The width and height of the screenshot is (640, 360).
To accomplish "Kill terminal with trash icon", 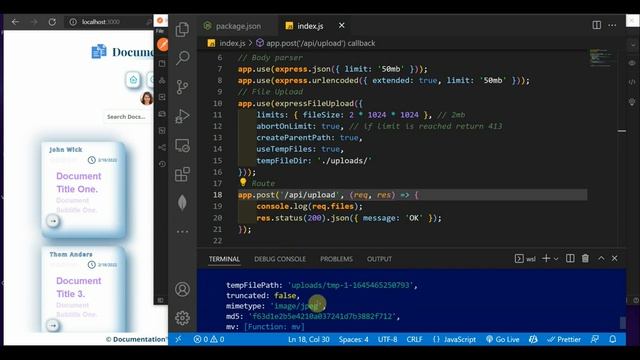I will point(585,258).
